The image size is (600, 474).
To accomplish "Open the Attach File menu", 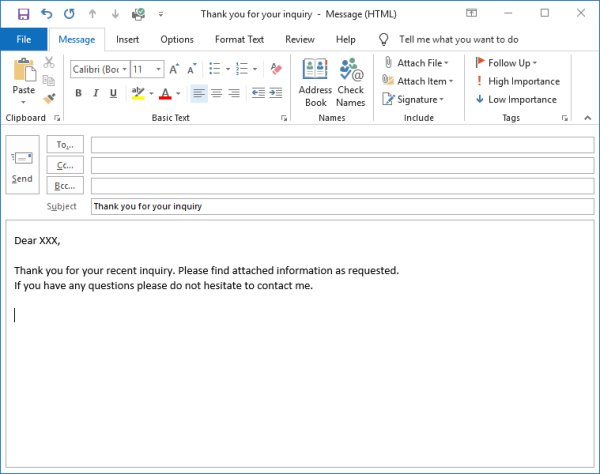I will 416,63.
